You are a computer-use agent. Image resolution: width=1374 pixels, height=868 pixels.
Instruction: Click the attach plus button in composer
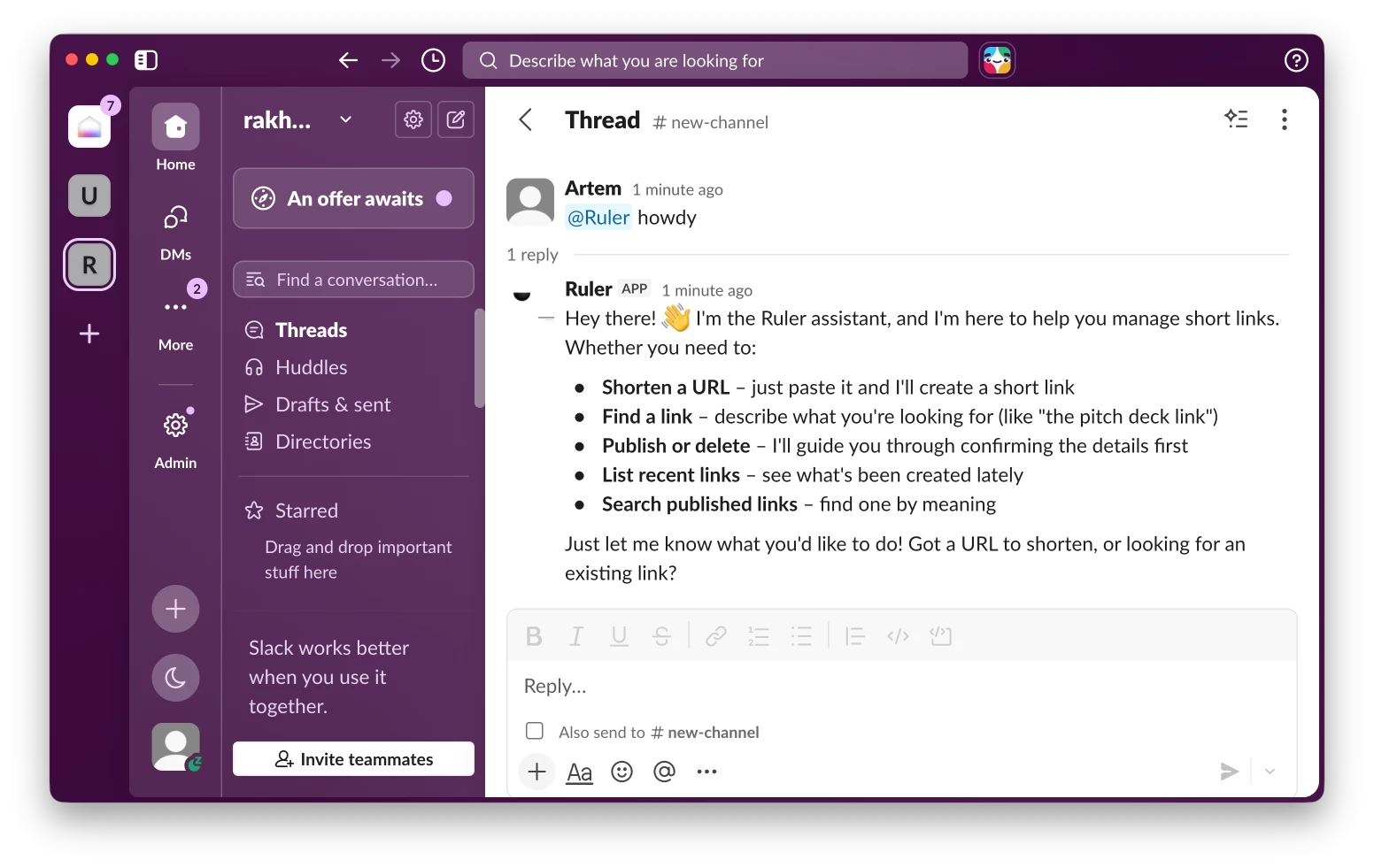536,772
